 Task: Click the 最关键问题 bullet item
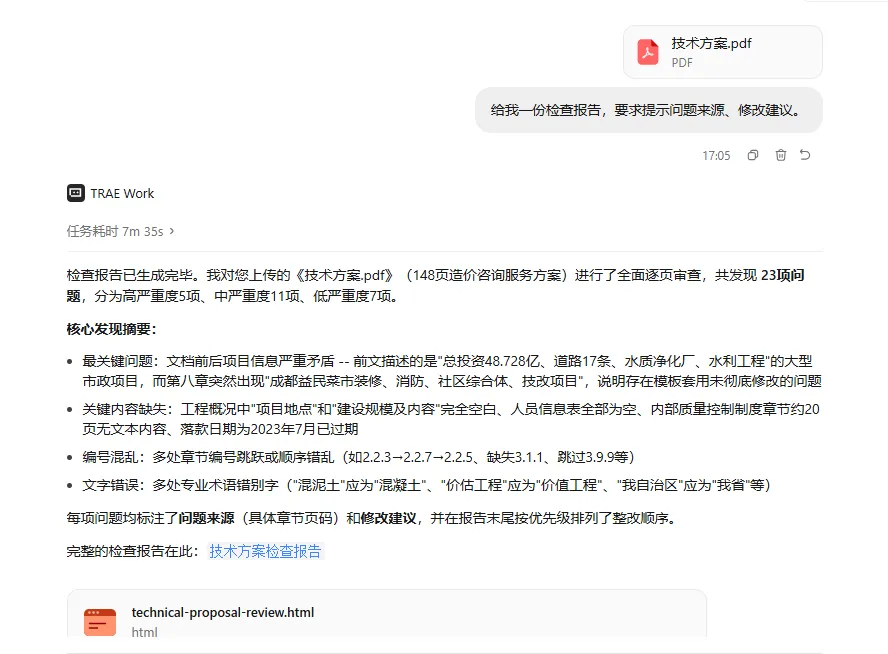pos(452,371)
